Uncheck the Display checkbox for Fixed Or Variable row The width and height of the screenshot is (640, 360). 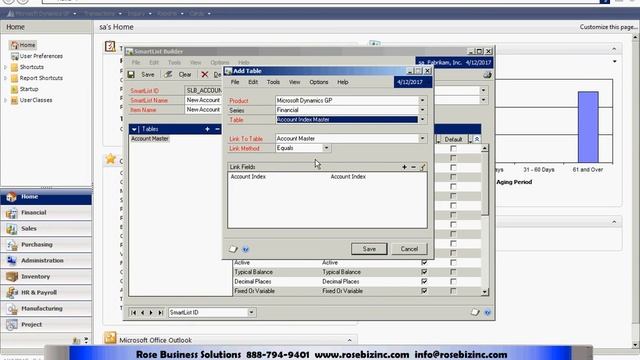coord(424,291)
